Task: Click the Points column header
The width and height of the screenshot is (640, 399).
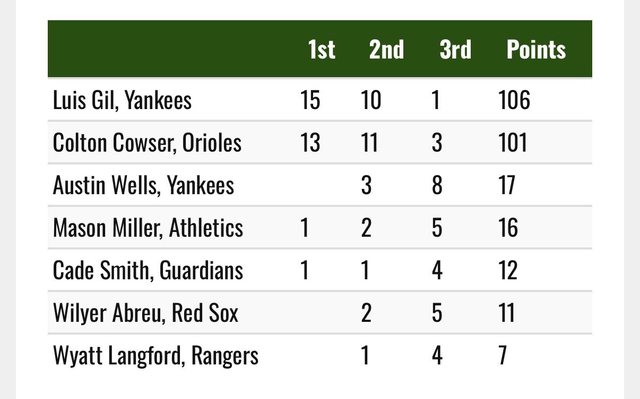Action: coord(536,49)
